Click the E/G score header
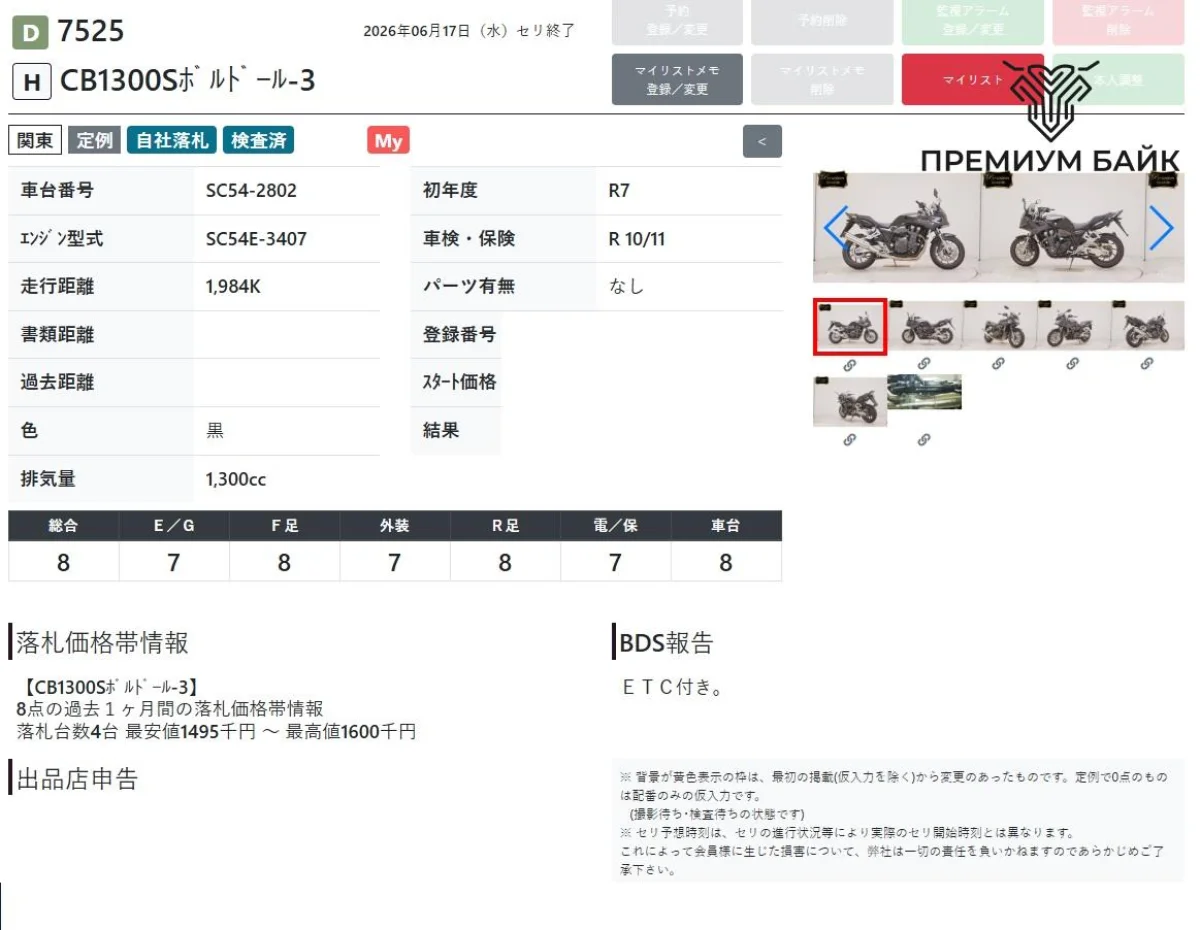Image resolution: width=1200 pixels, height=930 pixels. (x=174, y=526)
